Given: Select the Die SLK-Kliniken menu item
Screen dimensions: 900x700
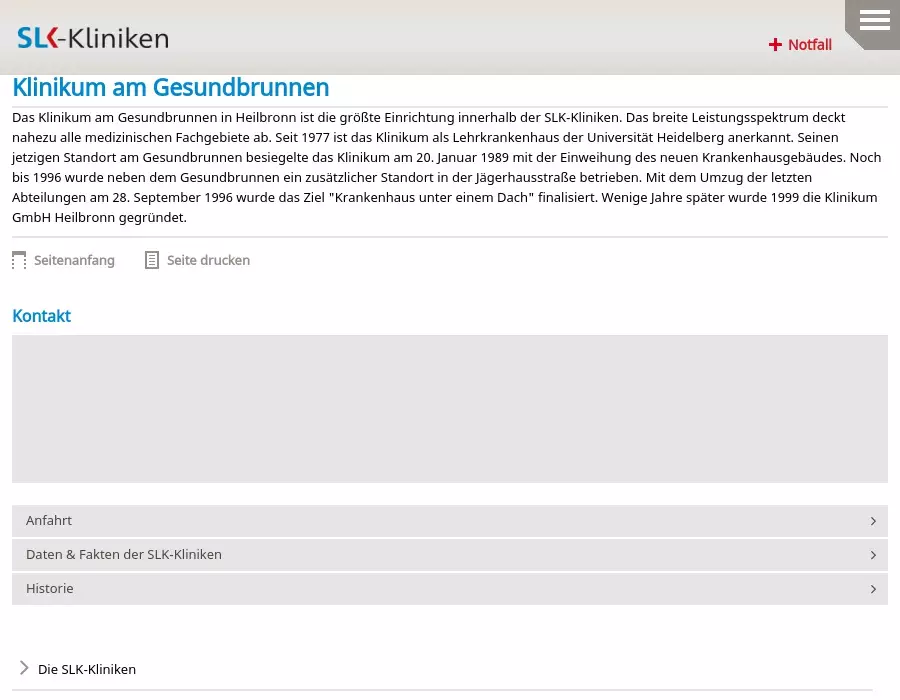Looking at the screenshot, I should (87, 670).
